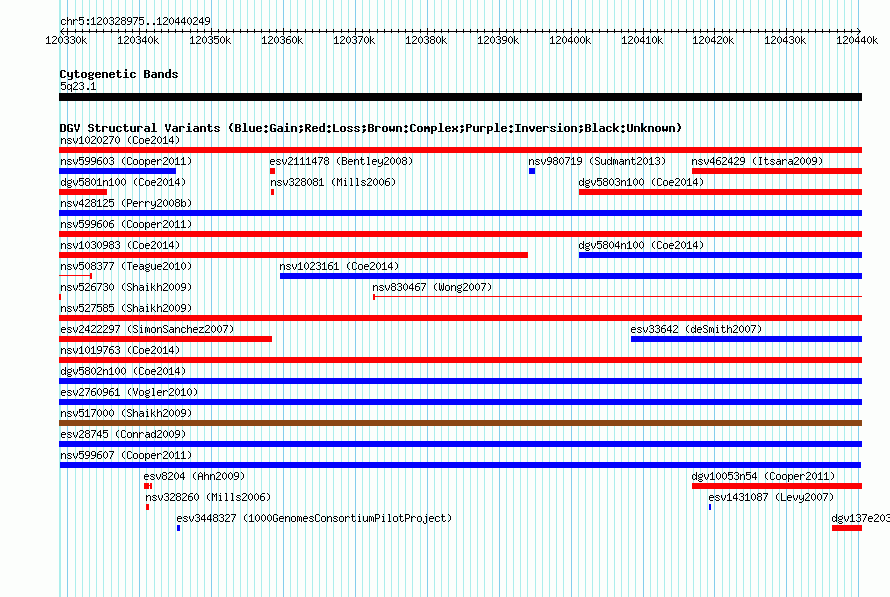
Task: Open dgv5804n100 (Coe2014) variant
Action: (641, 245)
